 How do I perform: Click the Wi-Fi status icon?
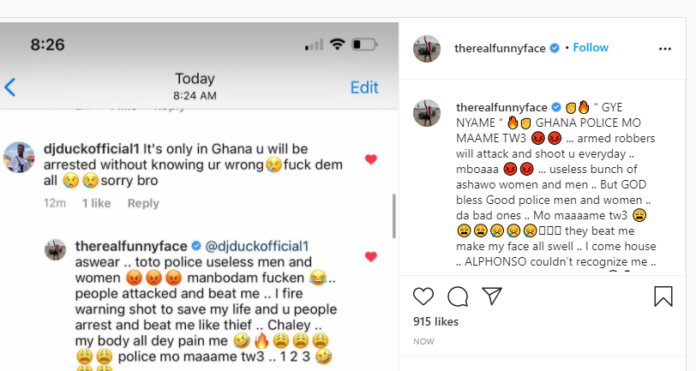(x=337, y=44)
